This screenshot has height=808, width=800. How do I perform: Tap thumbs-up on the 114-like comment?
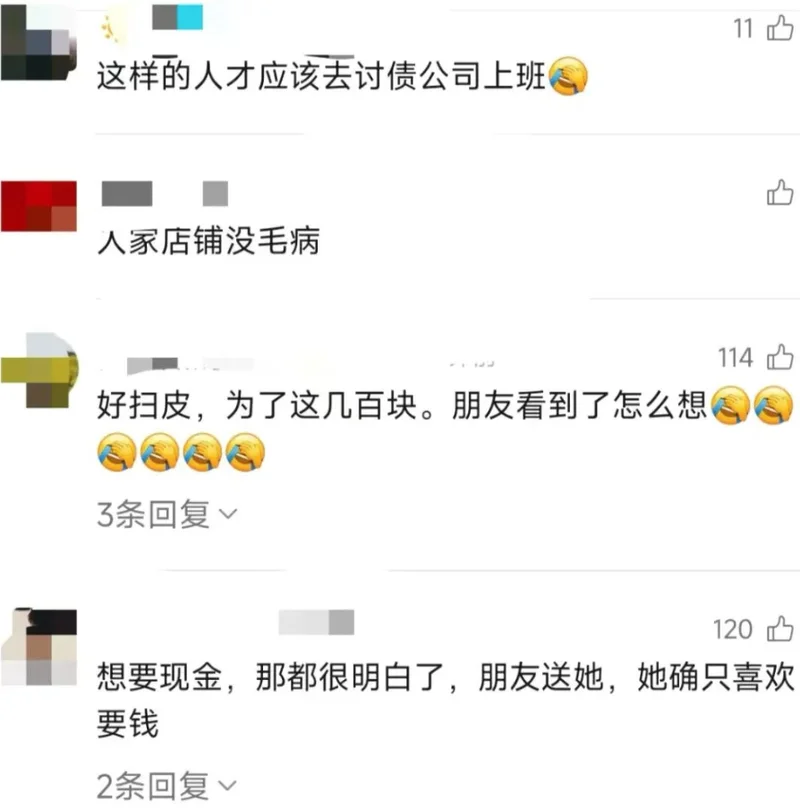780,357
